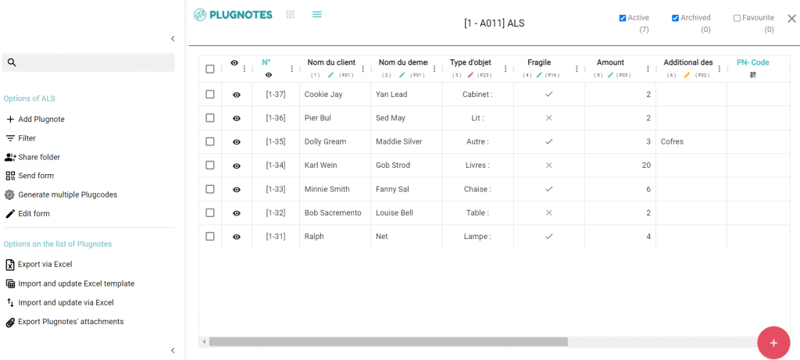Click the horizontal scrollbar under the table
The width and height of the screenshot is (800, 360).
[x=388, y=342]
